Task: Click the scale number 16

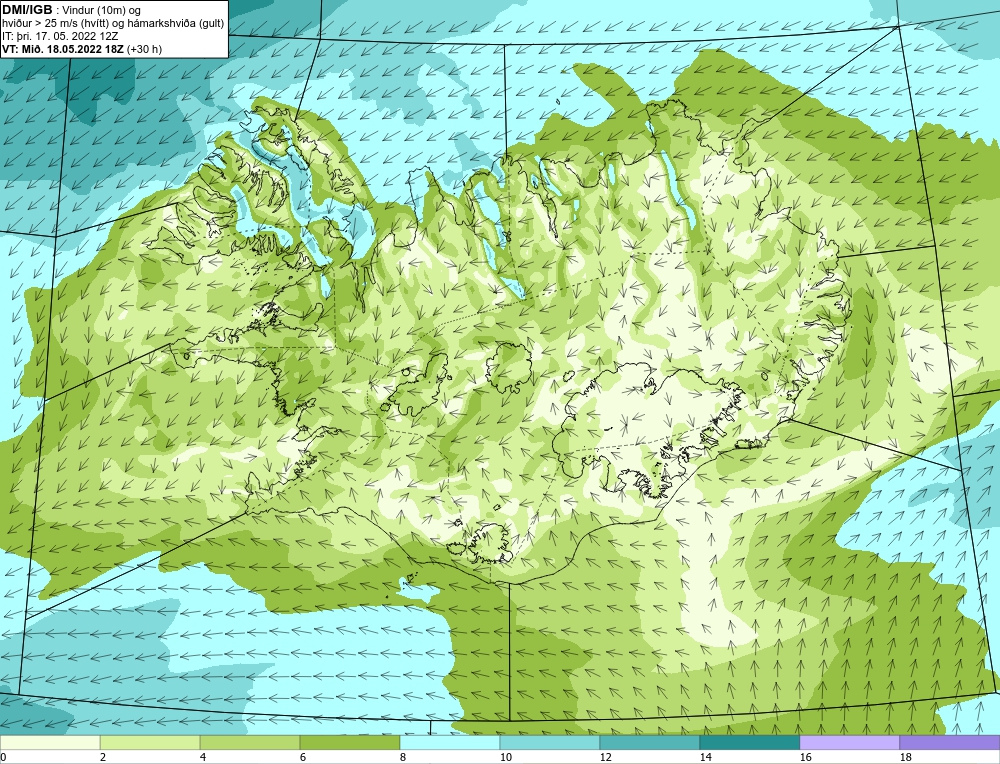Action: coord(805,757)
